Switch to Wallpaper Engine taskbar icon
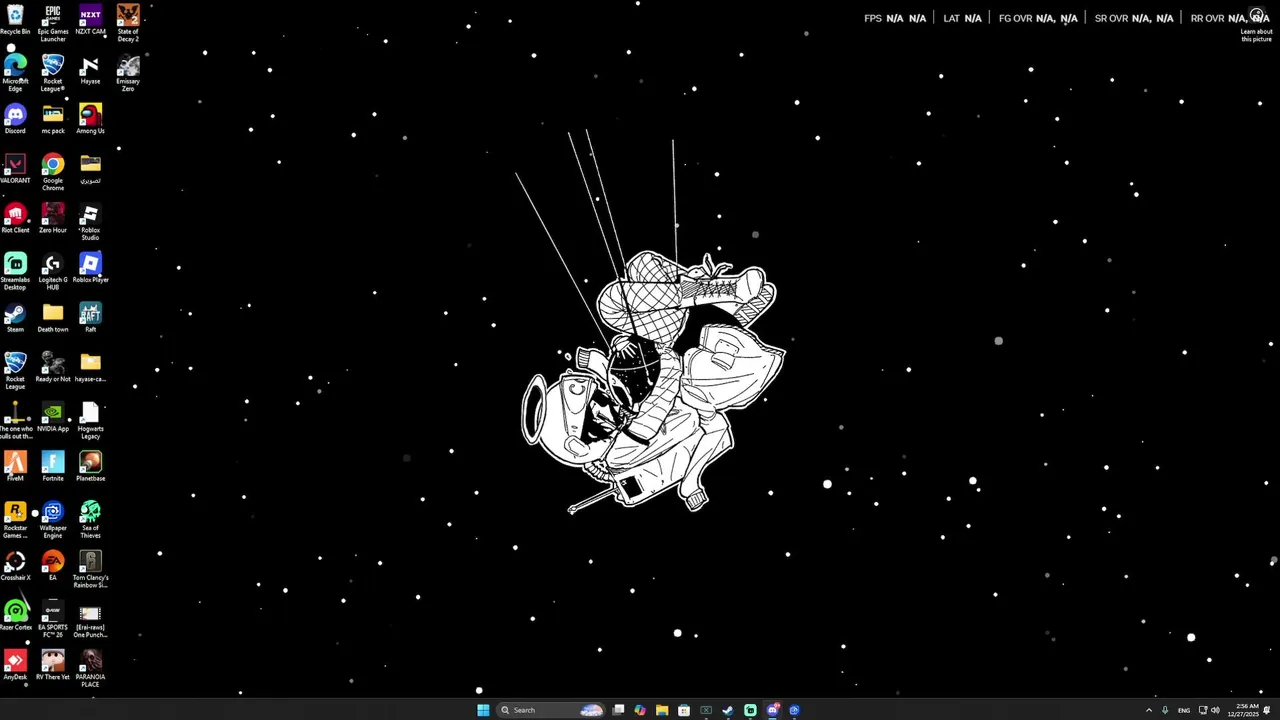 [x=794, y=710]
